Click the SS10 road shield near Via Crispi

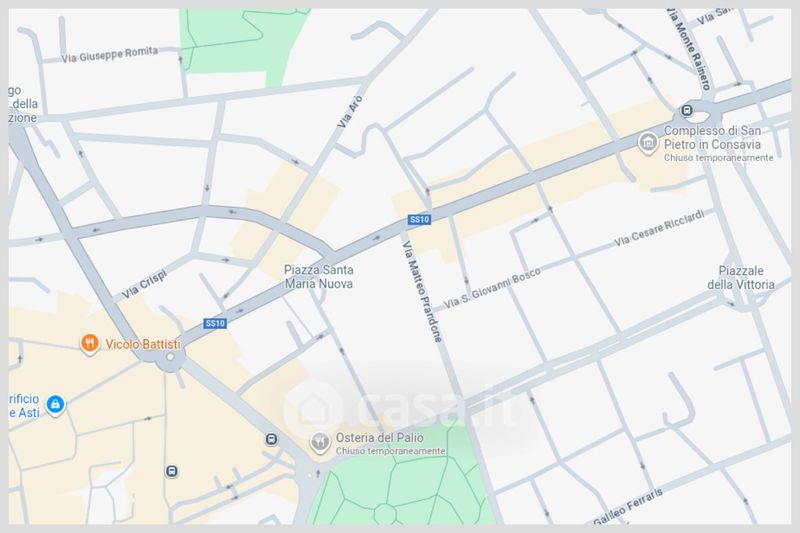pos(215,323)
